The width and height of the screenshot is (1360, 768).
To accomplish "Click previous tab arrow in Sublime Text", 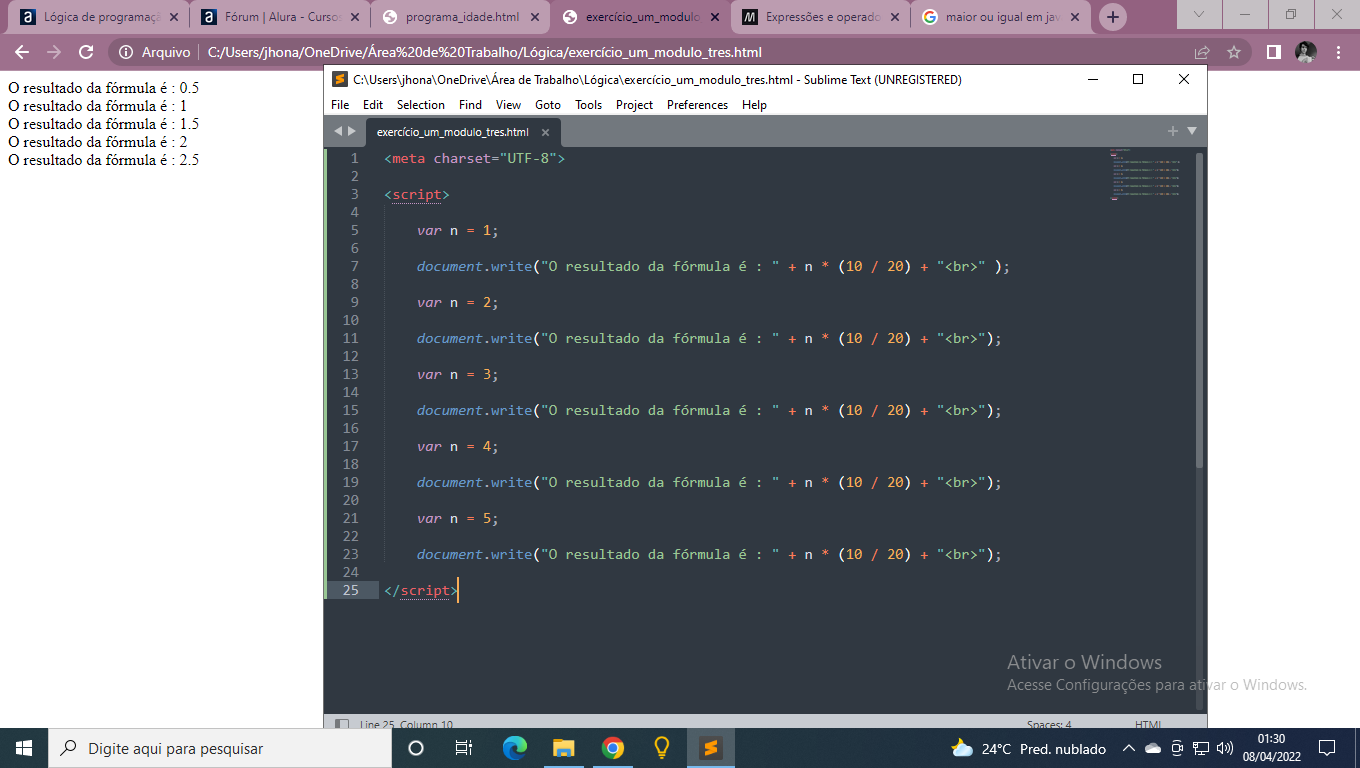I will [x=338, y=131].
